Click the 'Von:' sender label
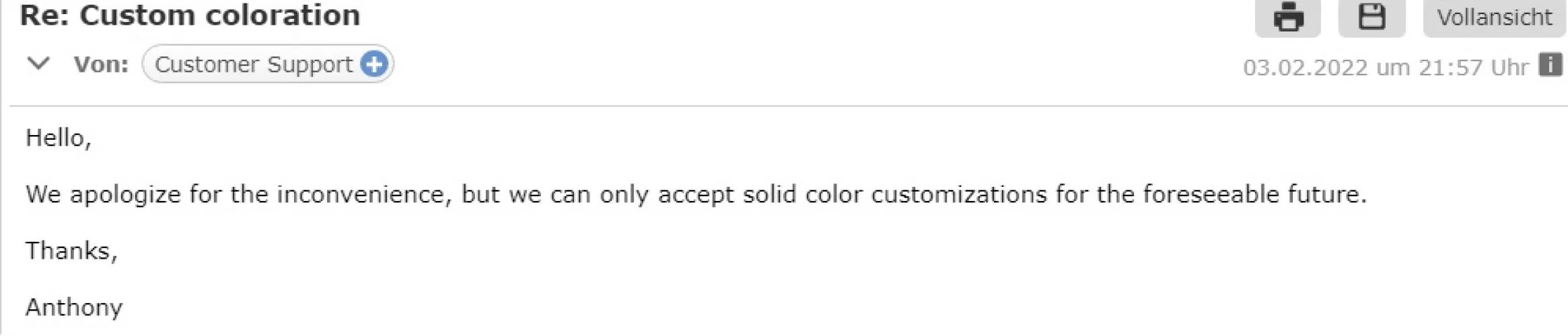This screenshot has height=336, width=1568. [101, 65]
